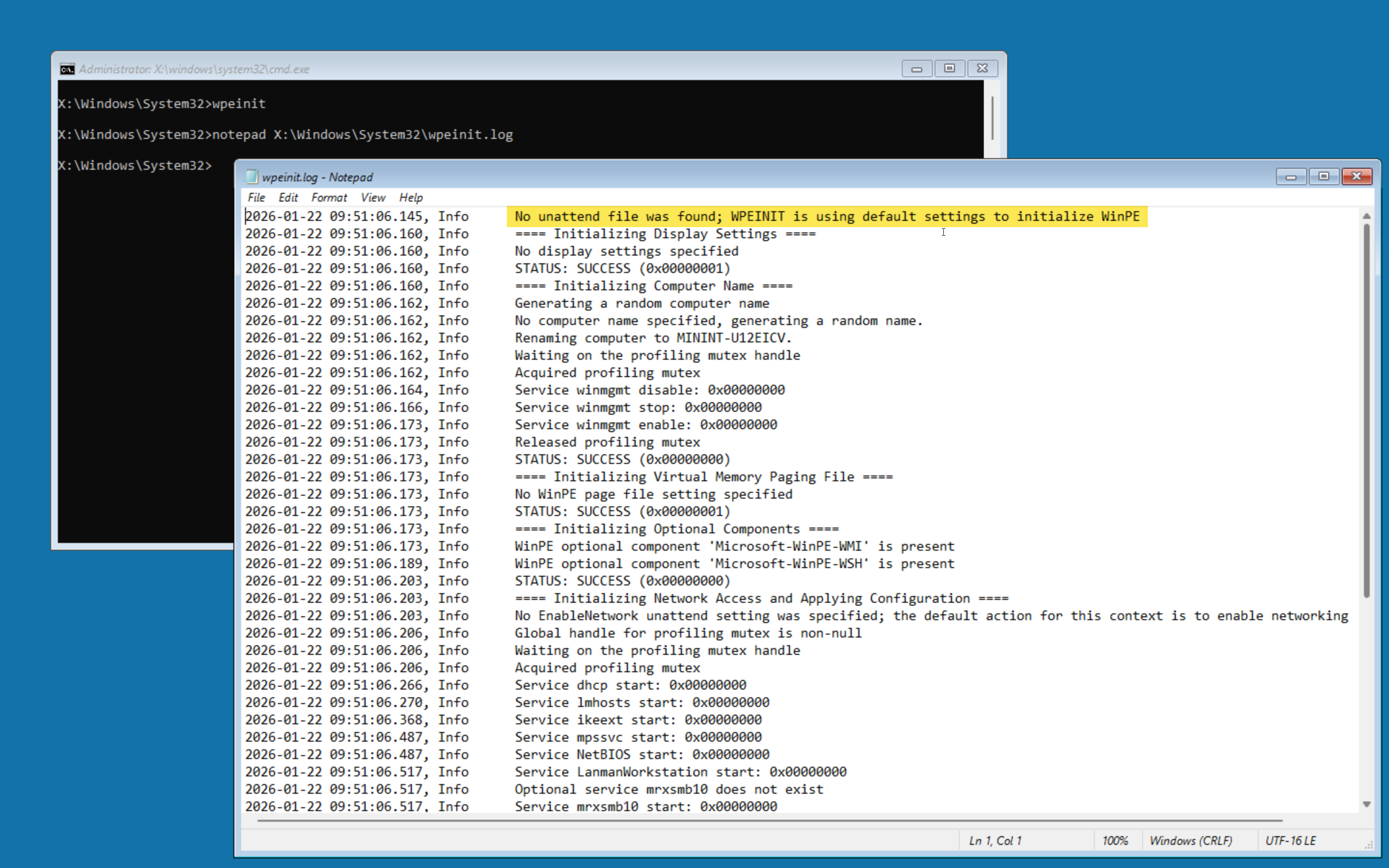Maximize the cmd.exe window
1389x868 pixels.
949,69
